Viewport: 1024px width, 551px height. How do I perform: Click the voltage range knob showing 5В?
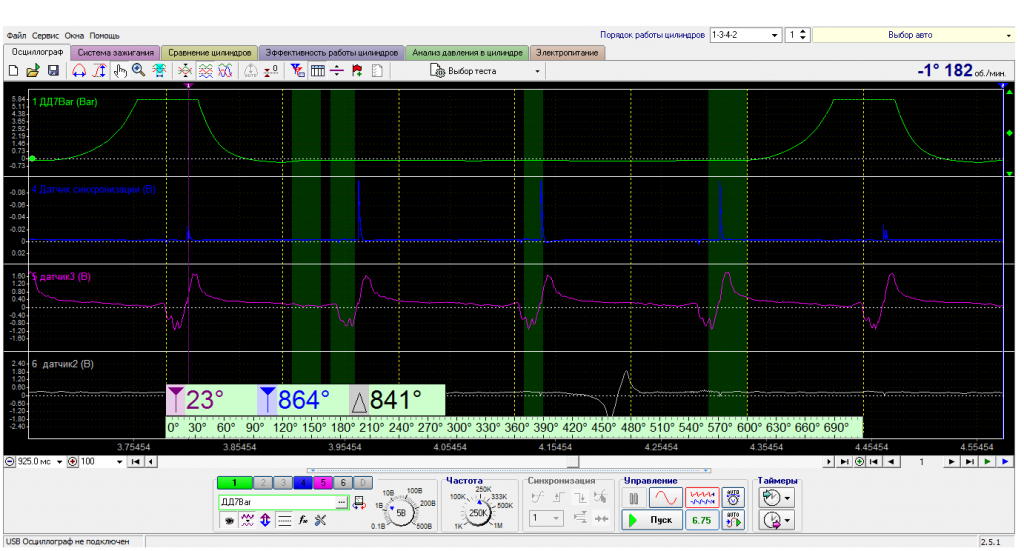402,512
